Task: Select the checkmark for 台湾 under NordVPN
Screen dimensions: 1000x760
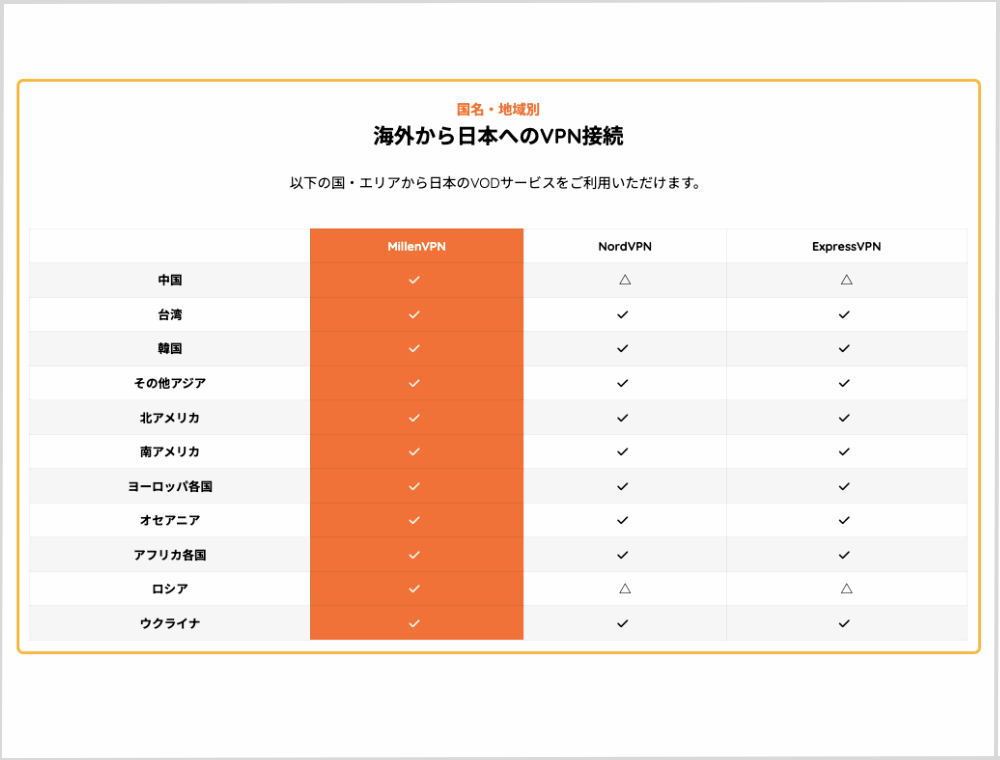Action: (x=622, y=314)
